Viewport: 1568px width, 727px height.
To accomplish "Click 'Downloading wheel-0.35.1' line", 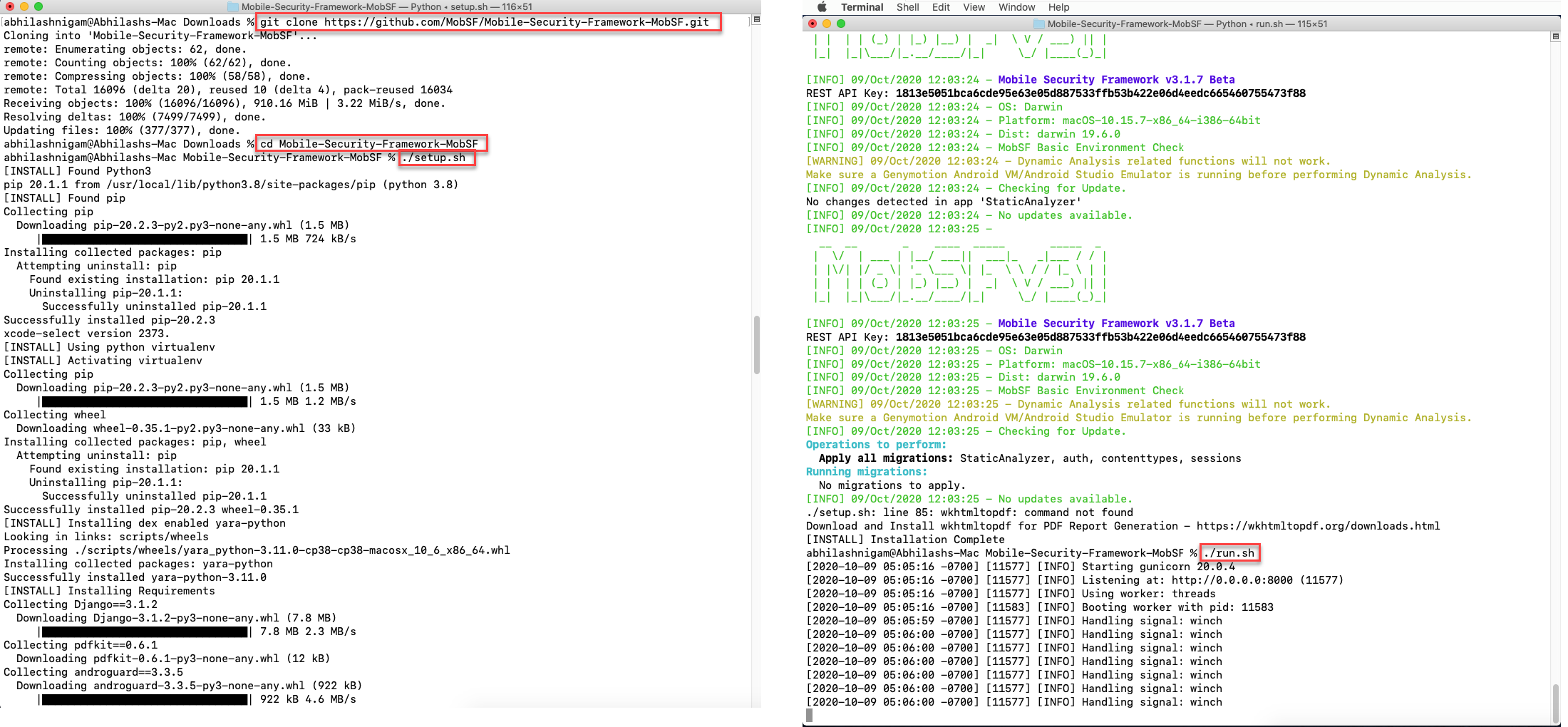I will coord(186,428).
